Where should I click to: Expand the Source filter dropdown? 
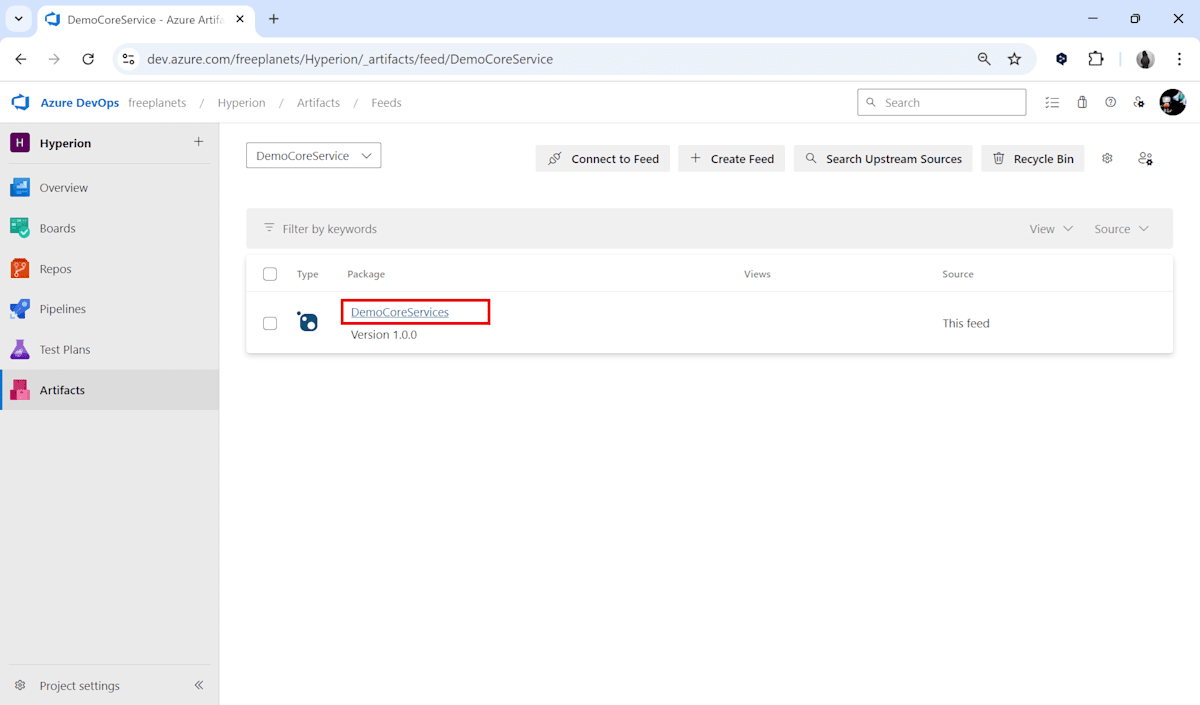click(1121, 228)
